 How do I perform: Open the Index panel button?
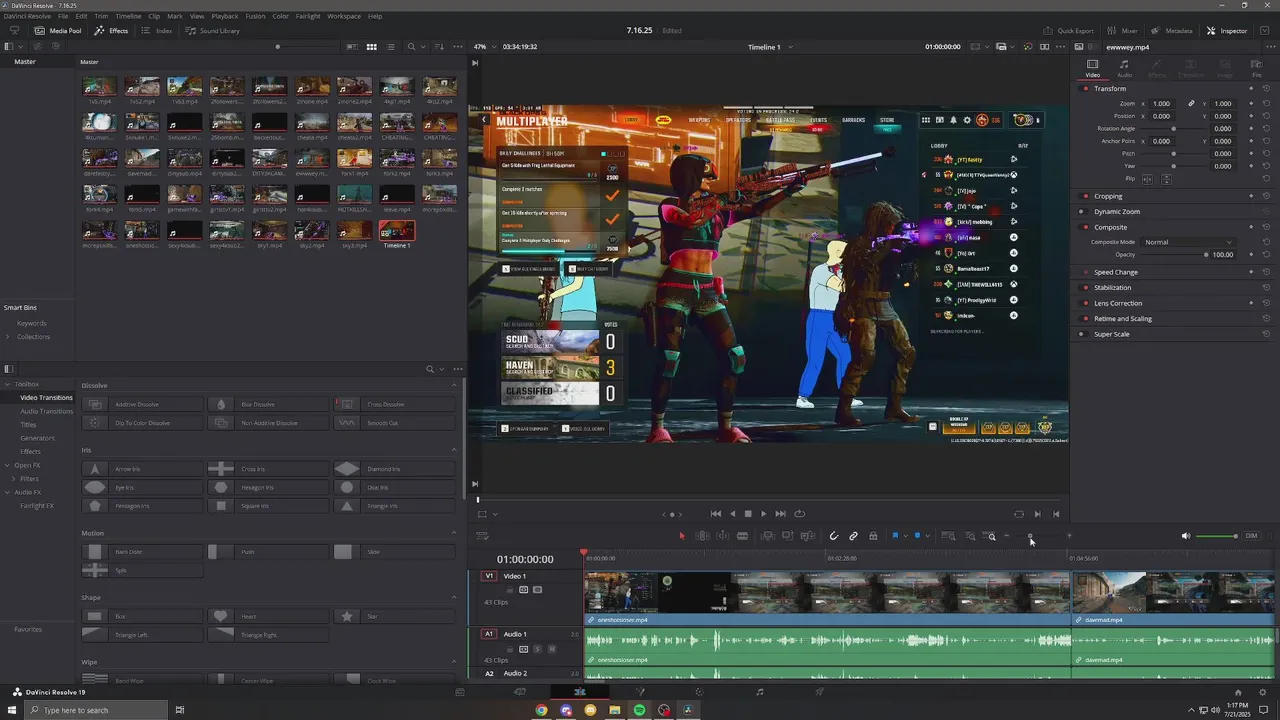156,31
